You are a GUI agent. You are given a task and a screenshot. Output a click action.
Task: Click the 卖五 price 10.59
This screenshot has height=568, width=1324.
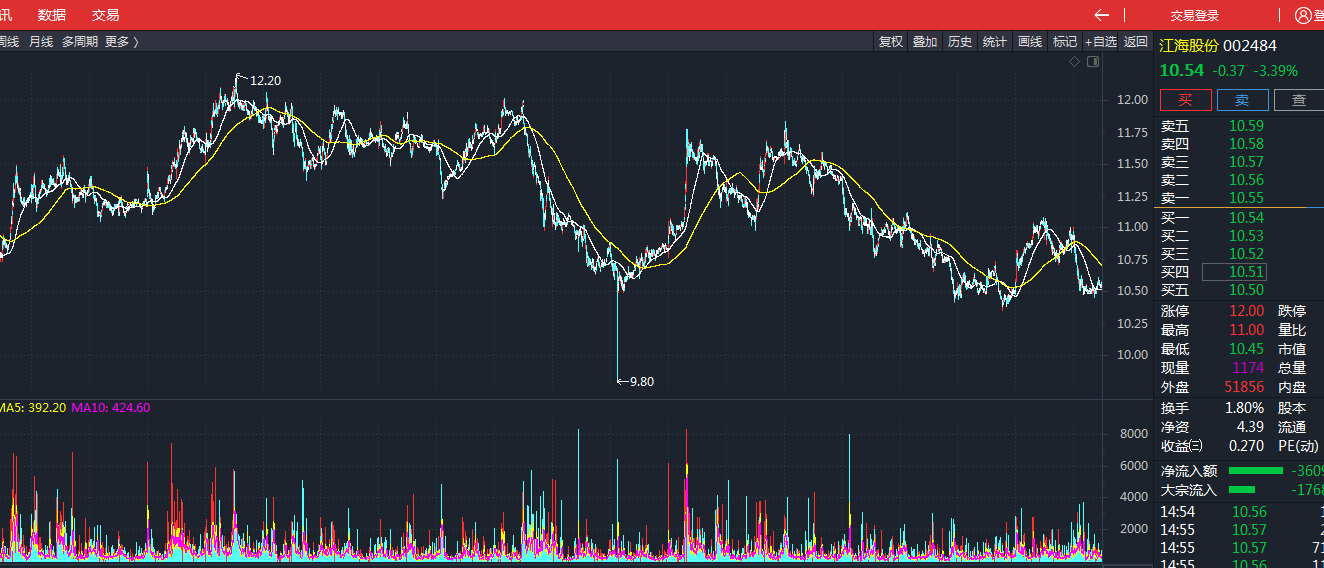tap(1247, 126)
